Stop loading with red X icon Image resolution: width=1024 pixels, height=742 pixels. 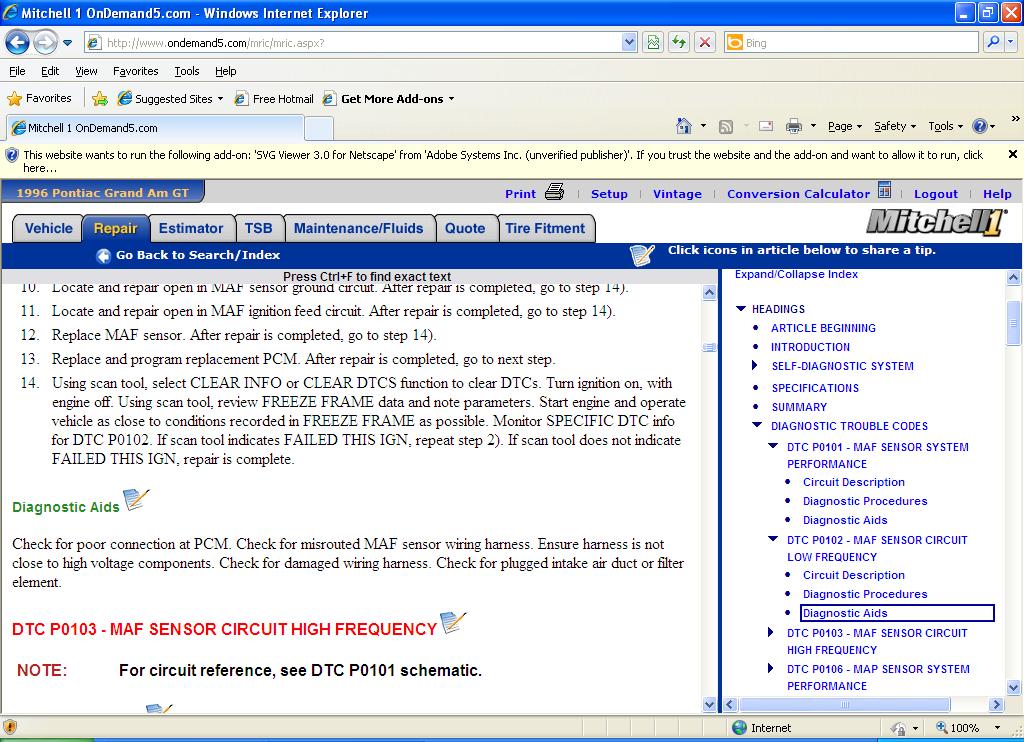pyautogui.click(x=705, y=43)
